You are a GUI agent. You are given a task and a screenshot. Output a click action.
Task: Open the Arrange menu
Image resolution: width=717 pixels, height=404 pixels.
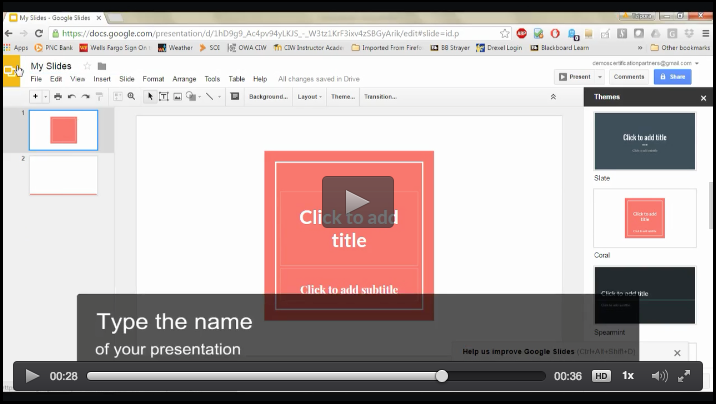[x=184, y=79]
